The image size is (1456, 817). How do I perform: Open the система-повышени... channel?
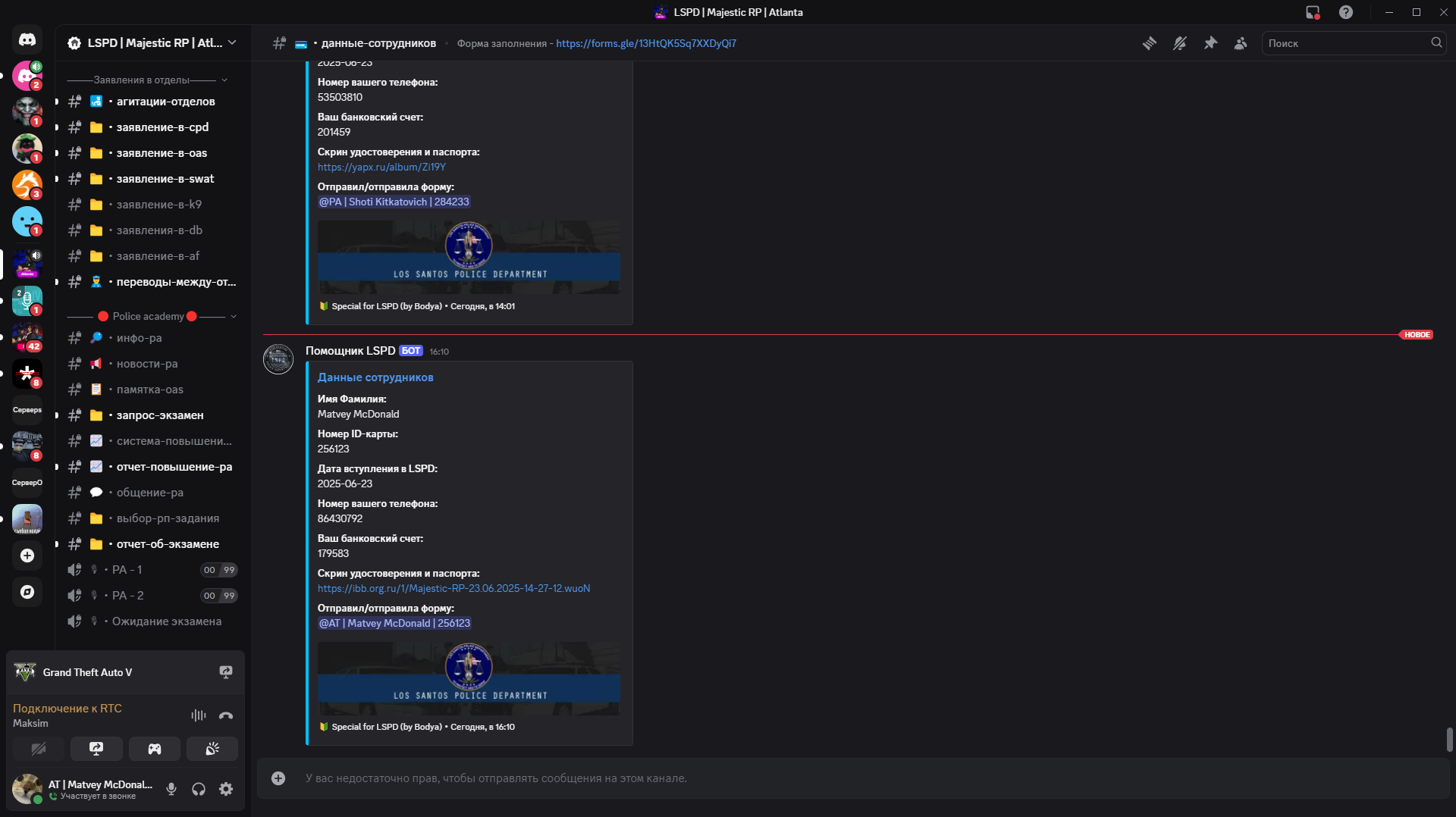(152, 441)
